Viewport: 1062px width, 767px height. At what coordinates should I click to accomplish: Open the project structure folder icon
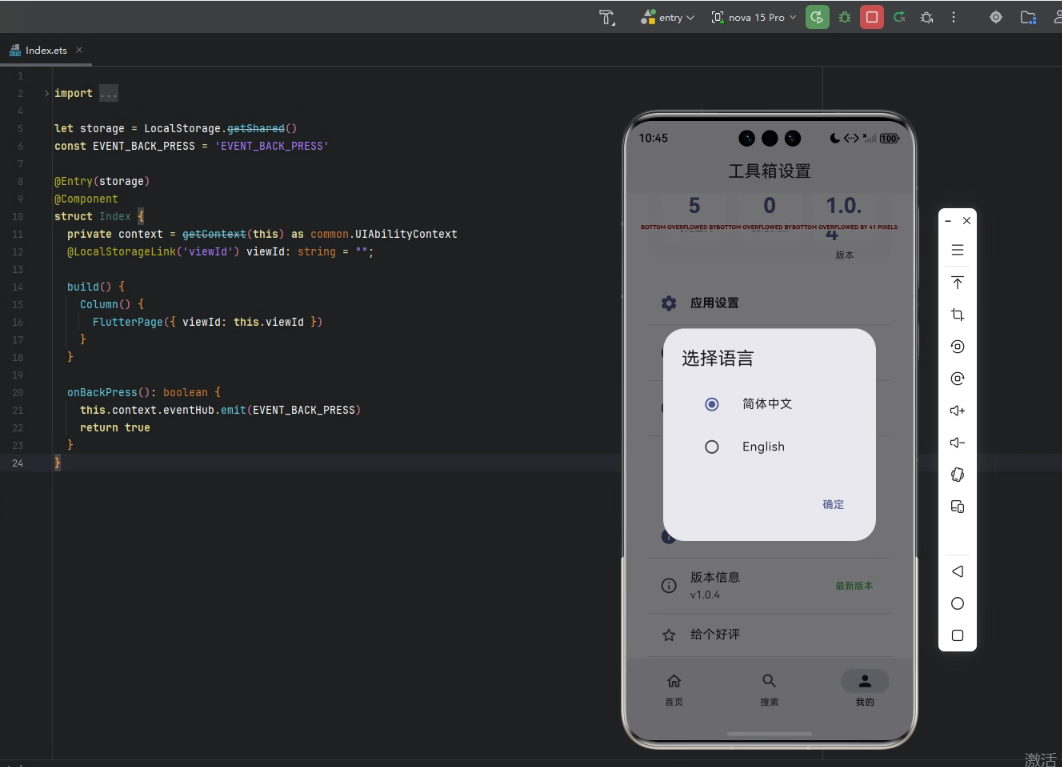[x=1028, y=18]
